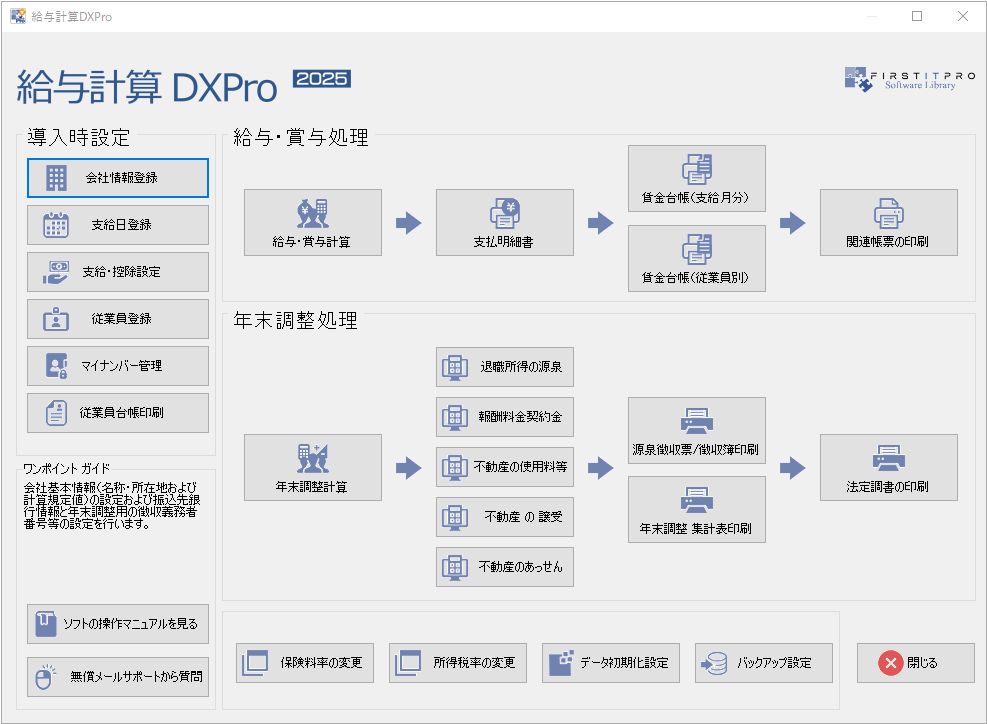
Task: Open 不動産のあっせん
Action: point(505,567)
